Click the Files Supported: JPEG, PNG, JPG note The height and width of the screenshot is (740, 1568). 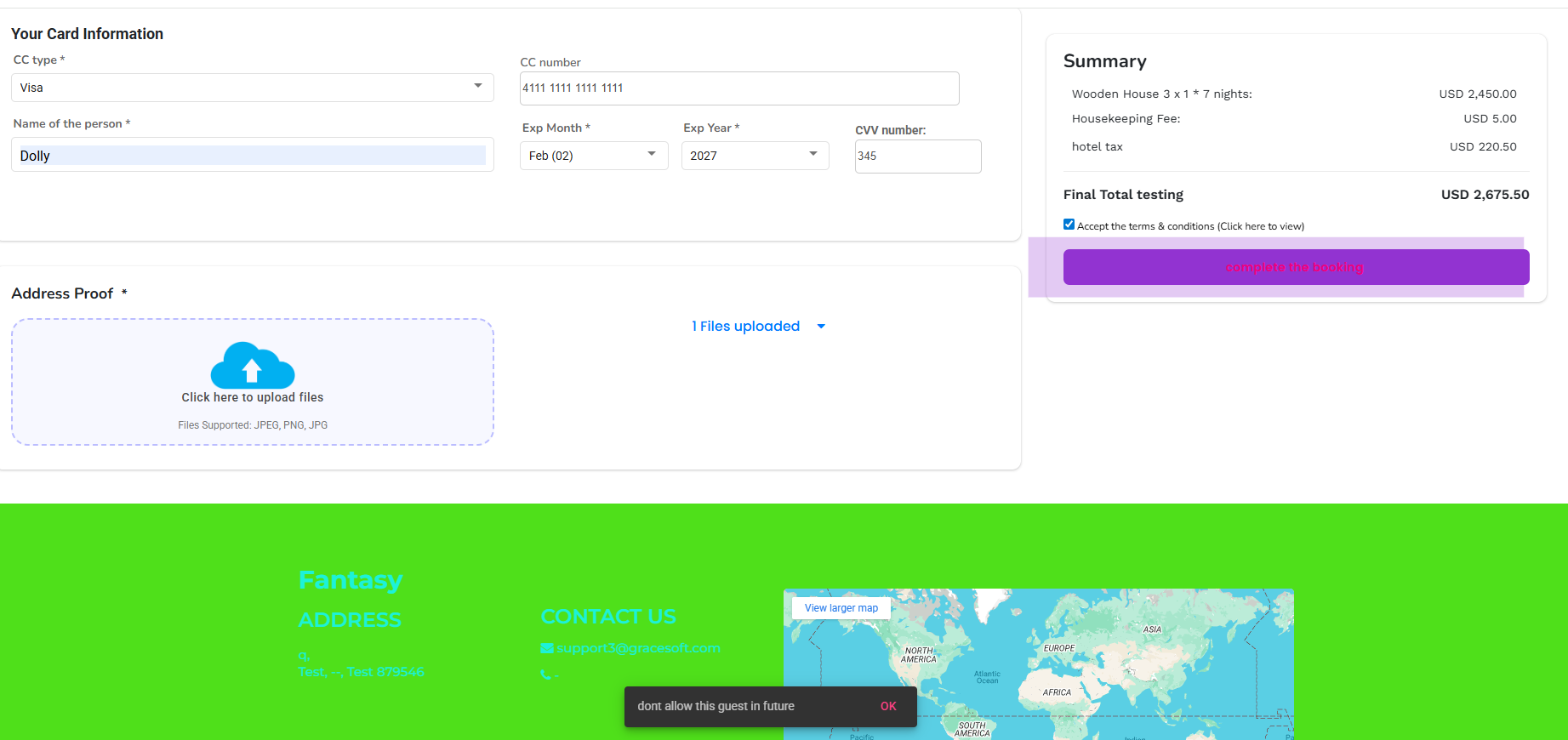point(253,425)
